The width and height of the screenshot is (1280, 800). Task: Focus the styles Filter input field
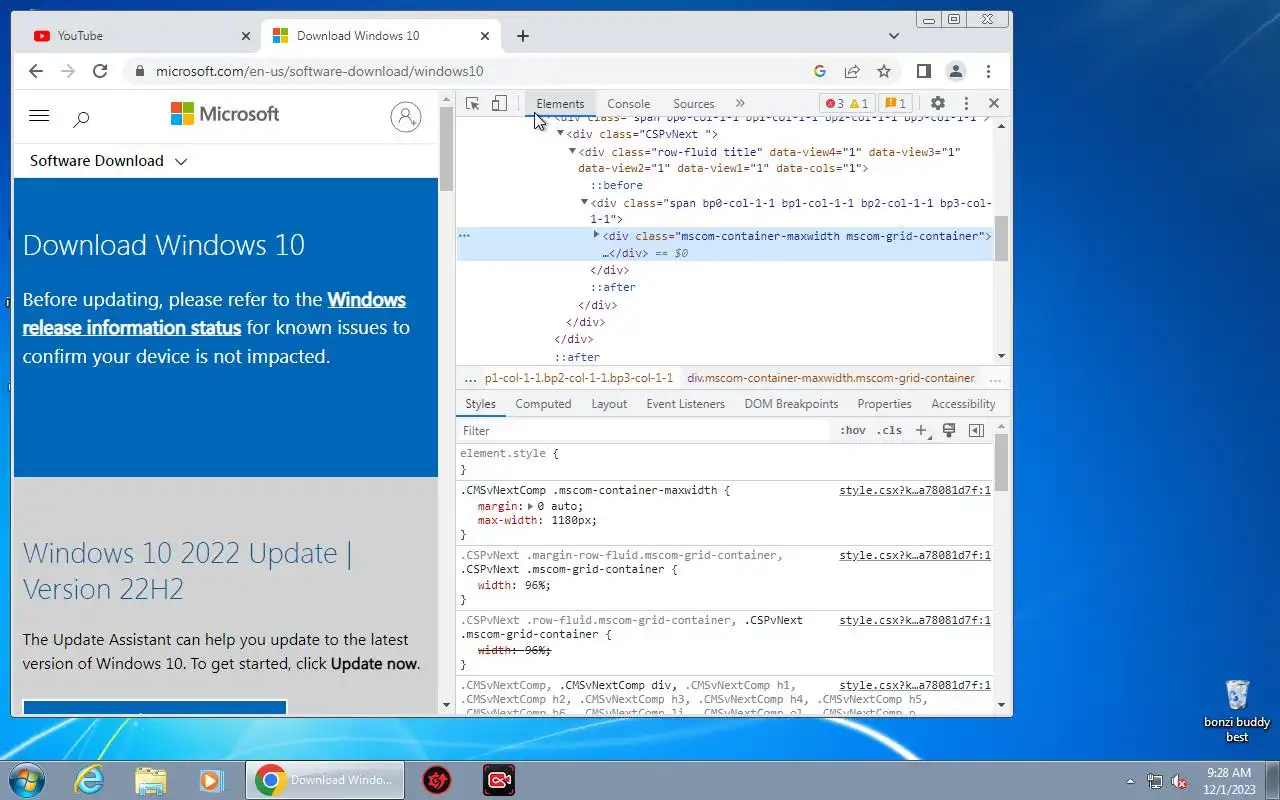tap(644, 431)
